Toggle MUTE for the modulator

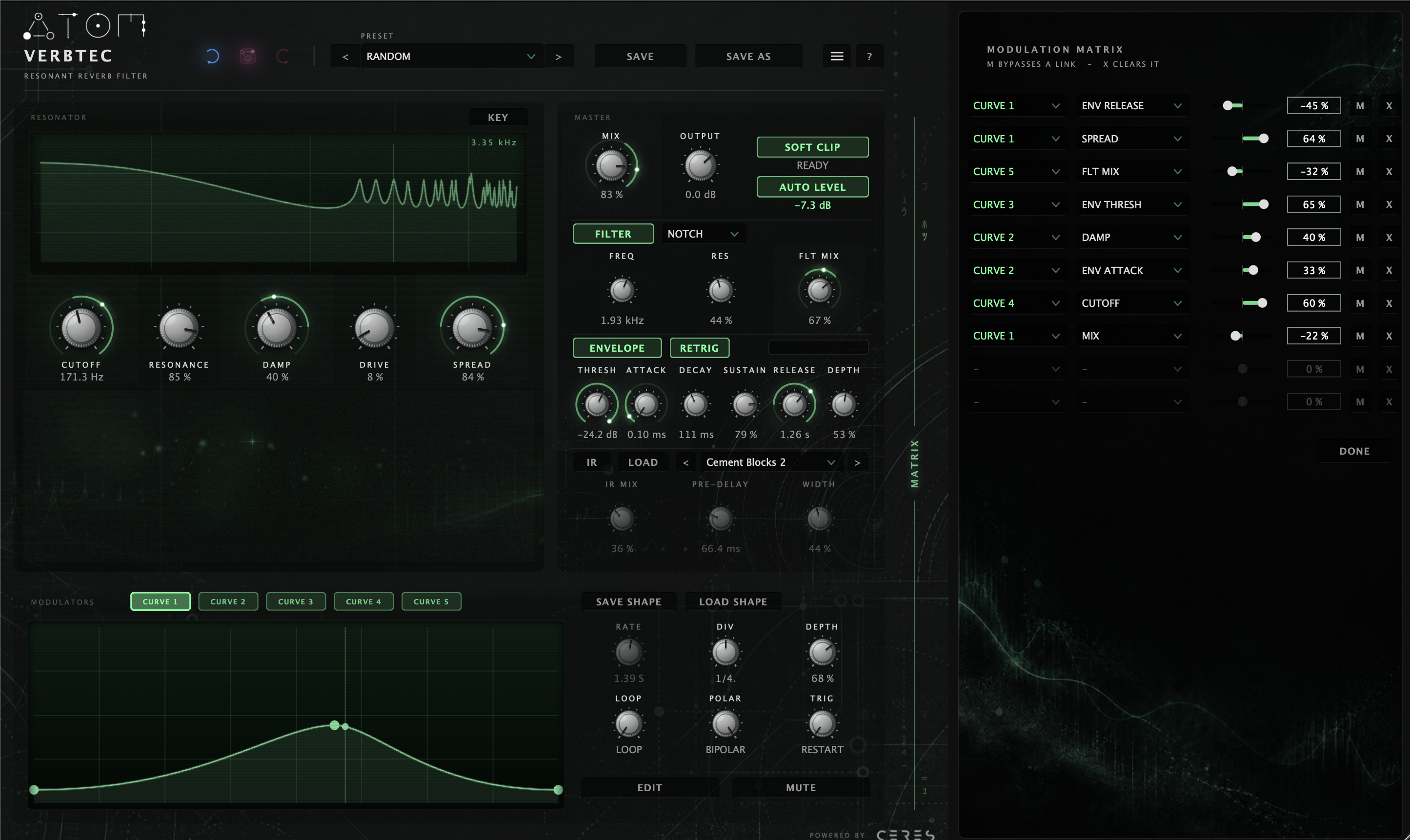coord(800,787)
